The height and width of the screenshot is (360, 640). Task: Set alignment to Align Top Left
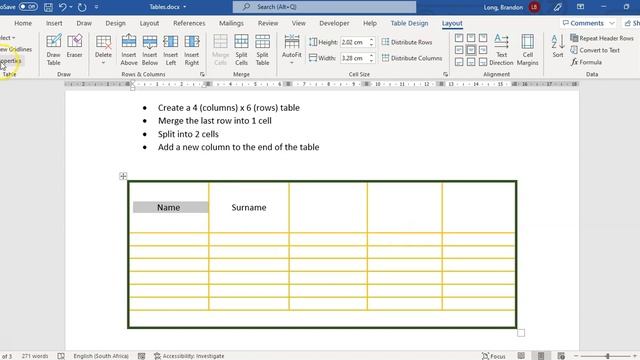point(459,38)
